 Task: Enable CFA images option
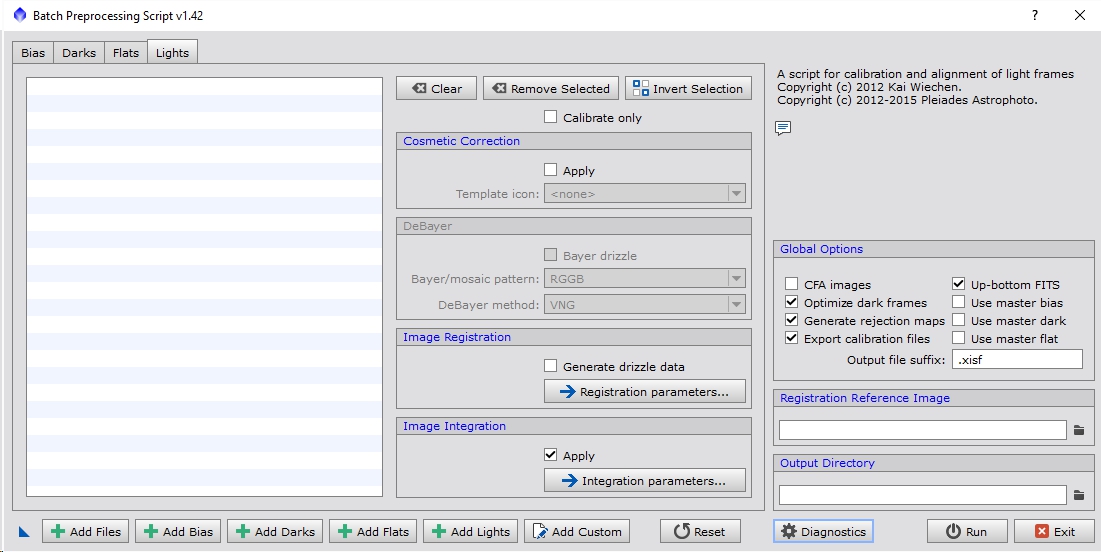791,284
